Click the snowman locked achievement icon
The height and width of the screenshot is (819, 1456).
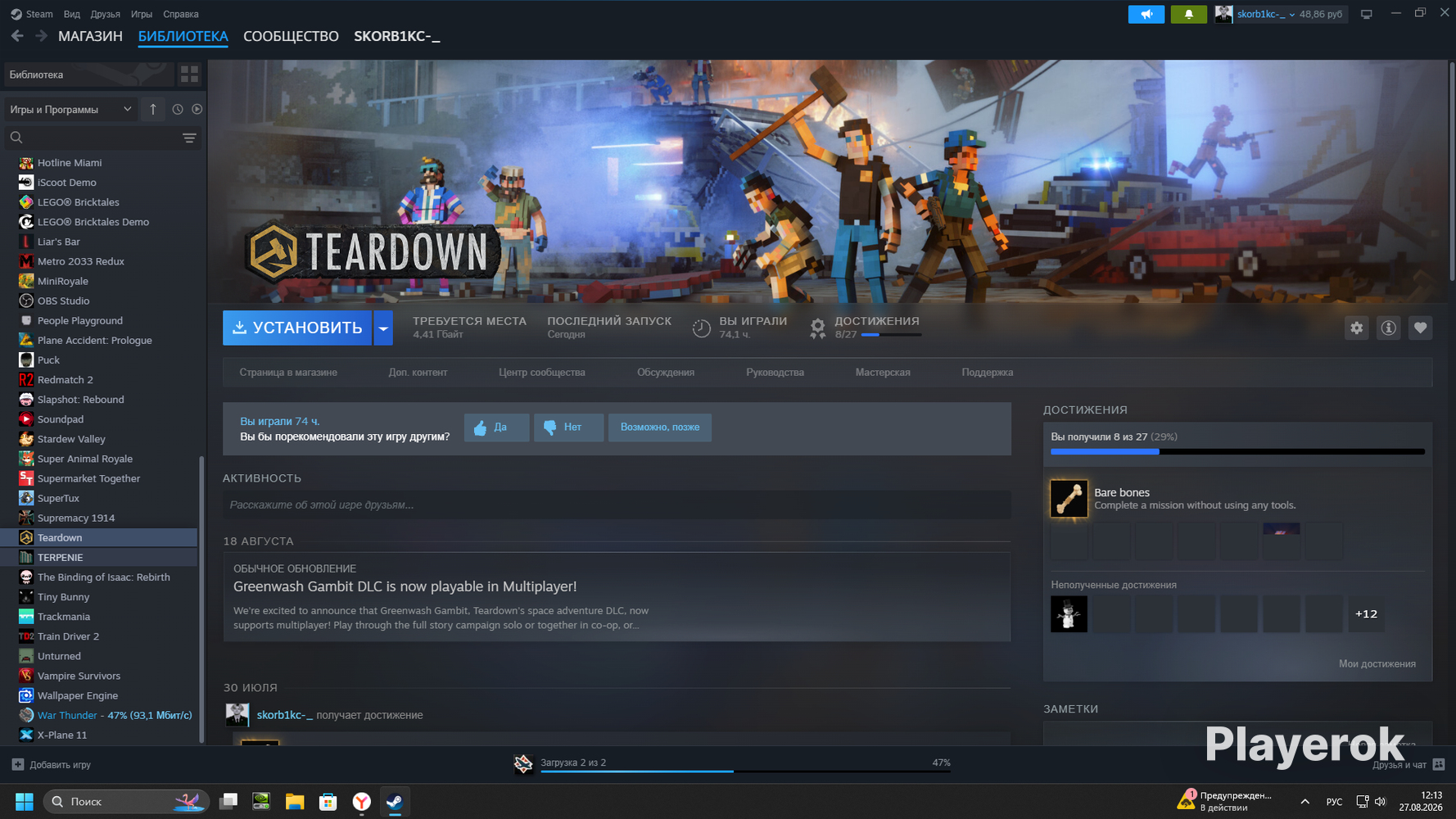[1069, 613]
